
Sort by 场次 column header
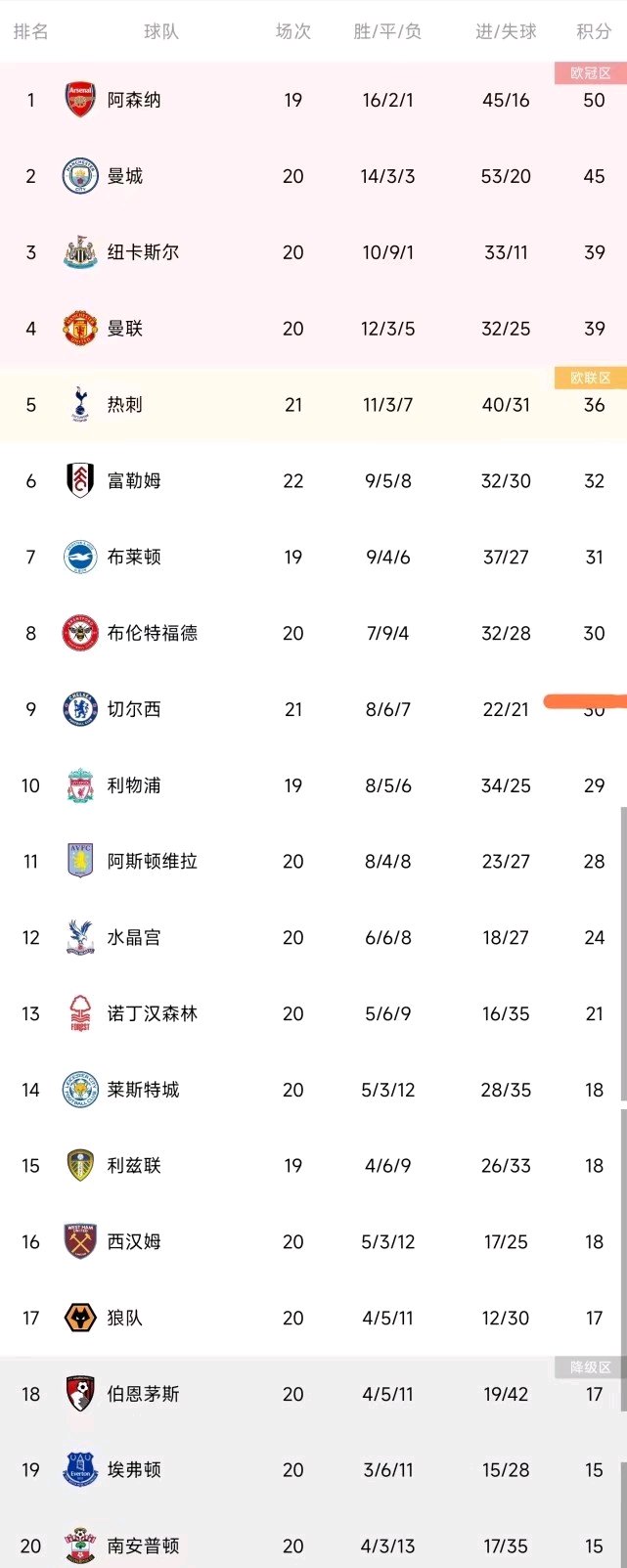(292, 31)
